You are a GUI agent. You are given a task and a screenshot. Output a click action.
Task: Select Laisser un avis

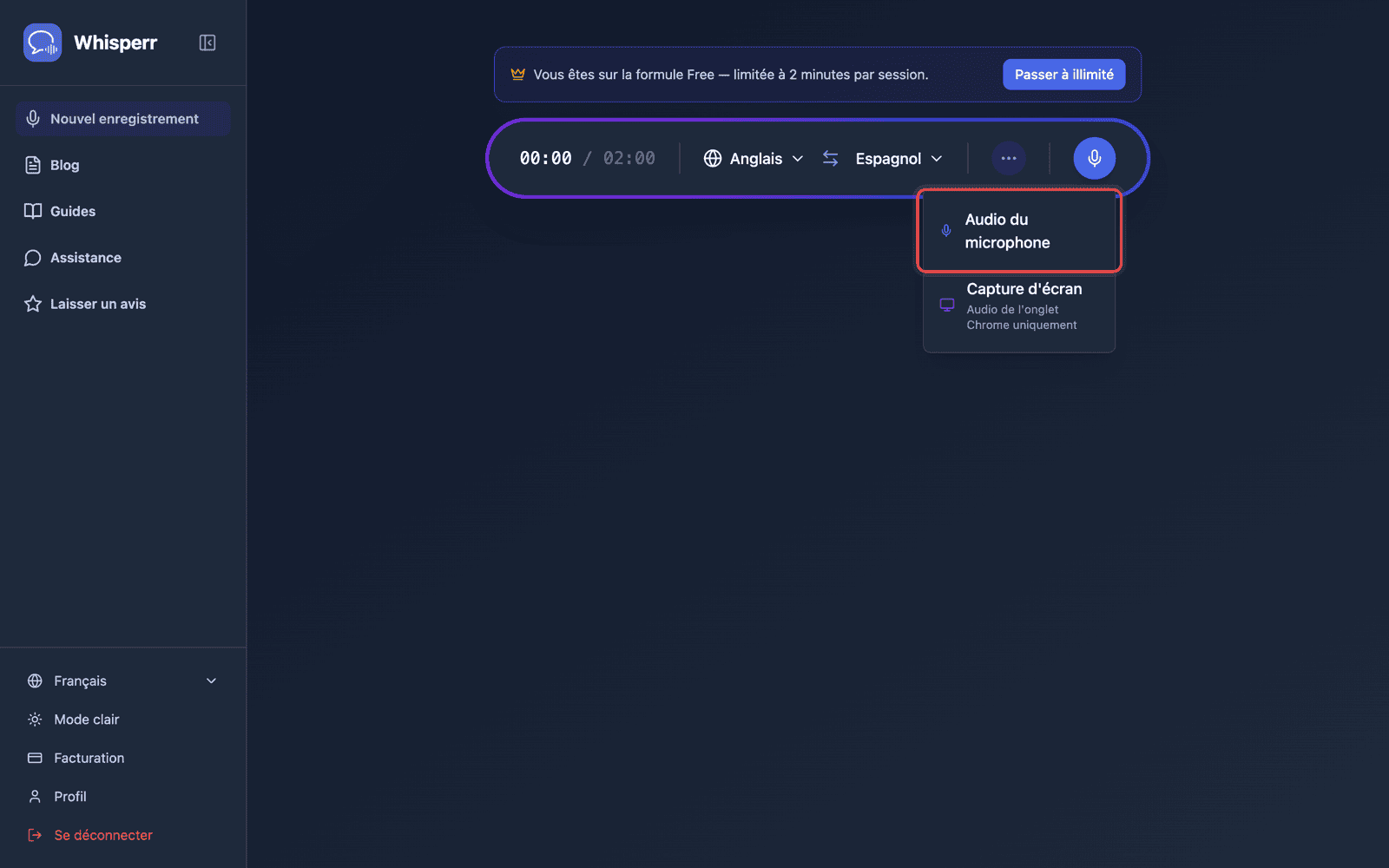coord(122,304)
